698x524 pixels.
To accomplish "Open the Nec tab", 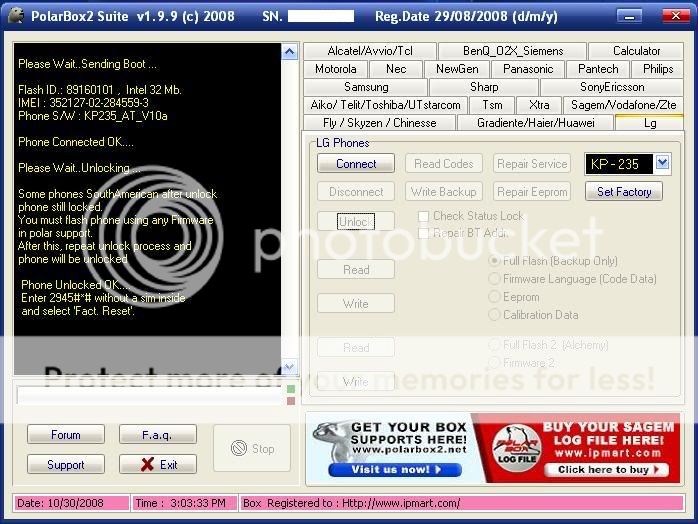I will pyautogui.click(x=396, y=69).
